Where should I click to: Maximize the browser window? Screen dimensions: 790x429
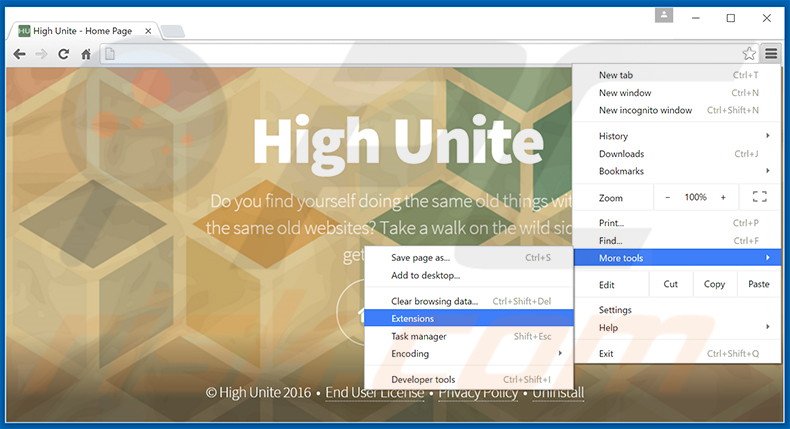tap(731, 18)
